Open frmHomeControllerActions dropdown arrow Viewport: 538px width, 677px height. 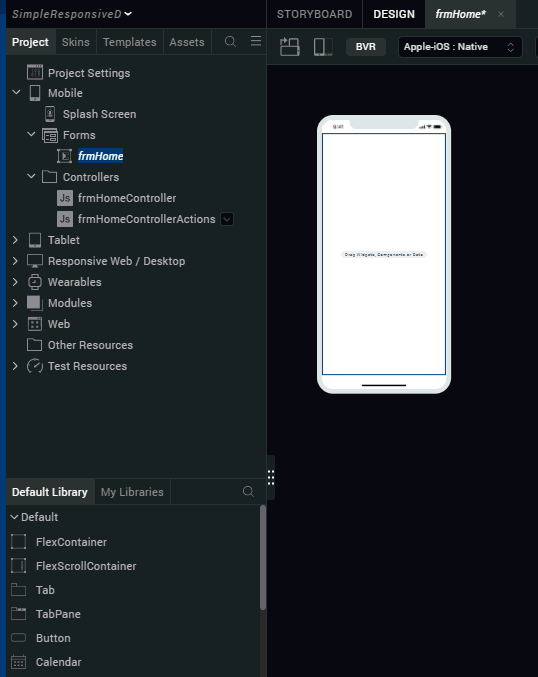pos(227,219)
